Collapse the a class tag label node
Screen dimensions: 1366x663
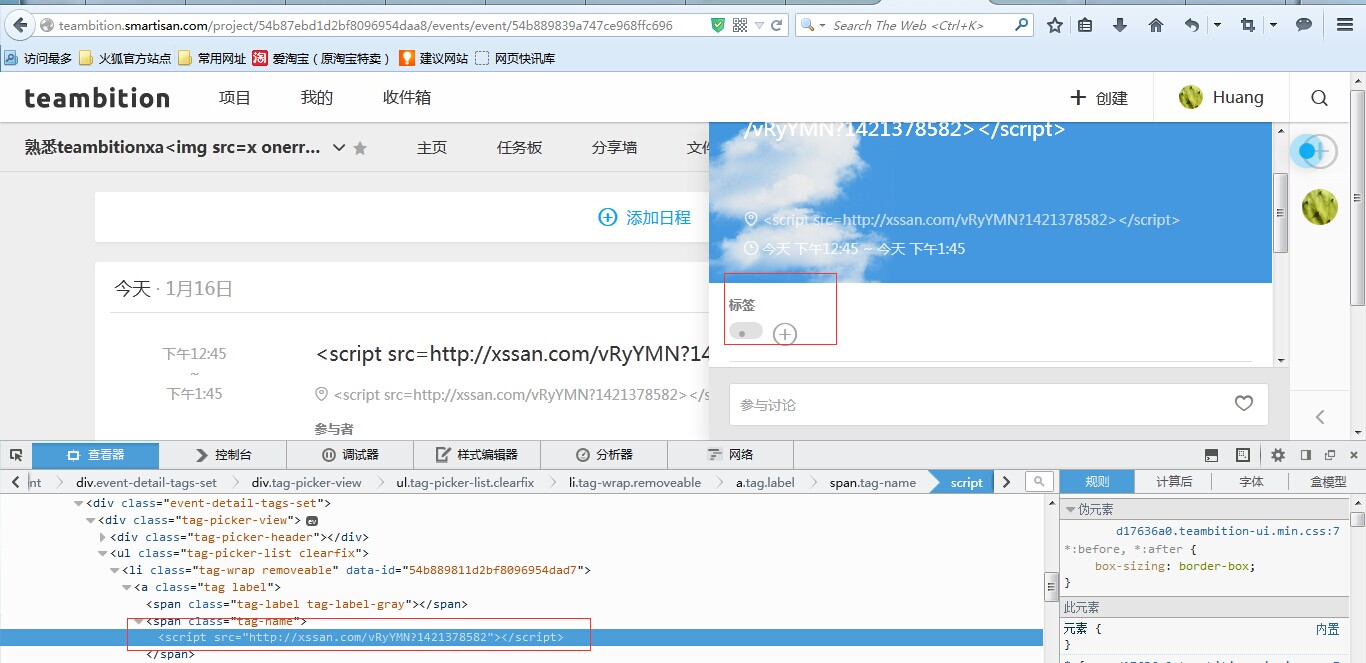coord(127,587)
